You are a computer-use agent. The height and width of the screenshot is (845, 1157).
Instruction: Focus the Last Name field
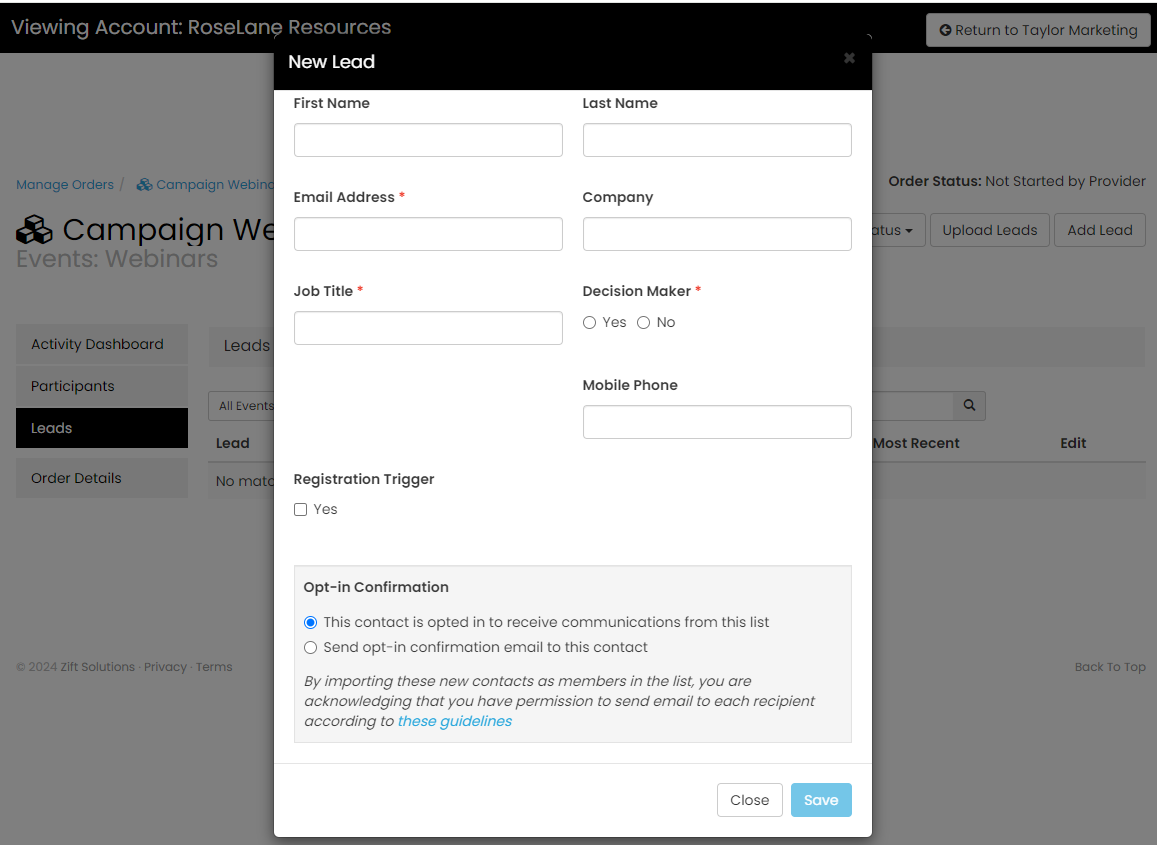[x=717, y=140]
